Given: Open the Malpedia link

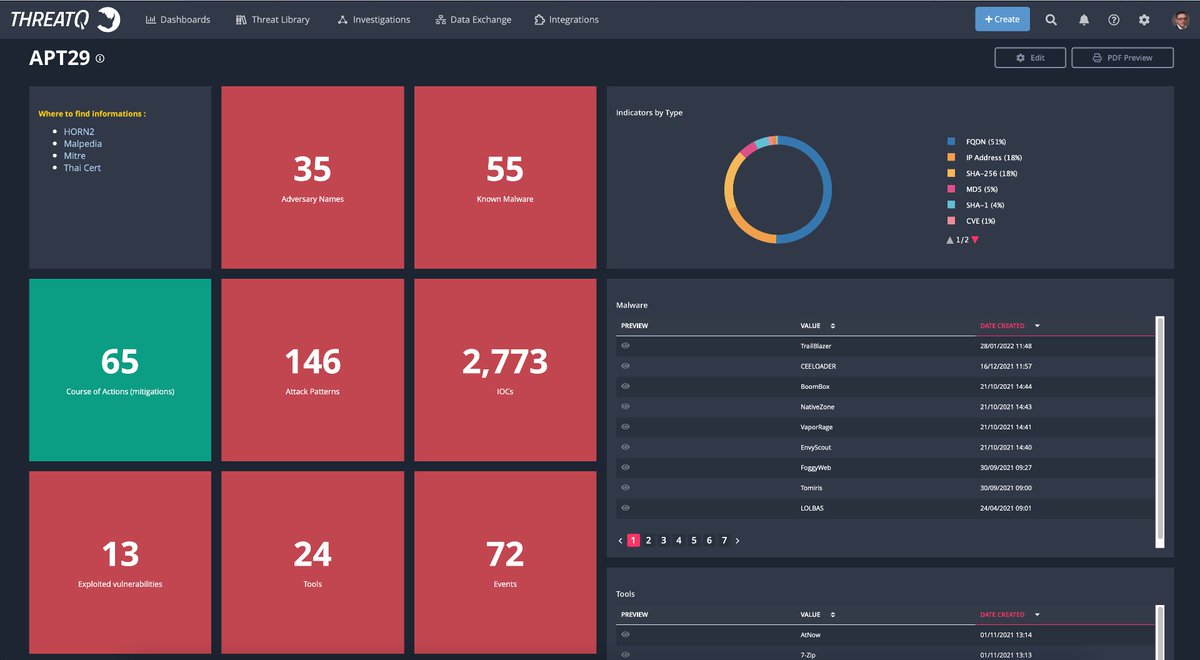Looking at the screenshot, I should click(x=83, y=144).
